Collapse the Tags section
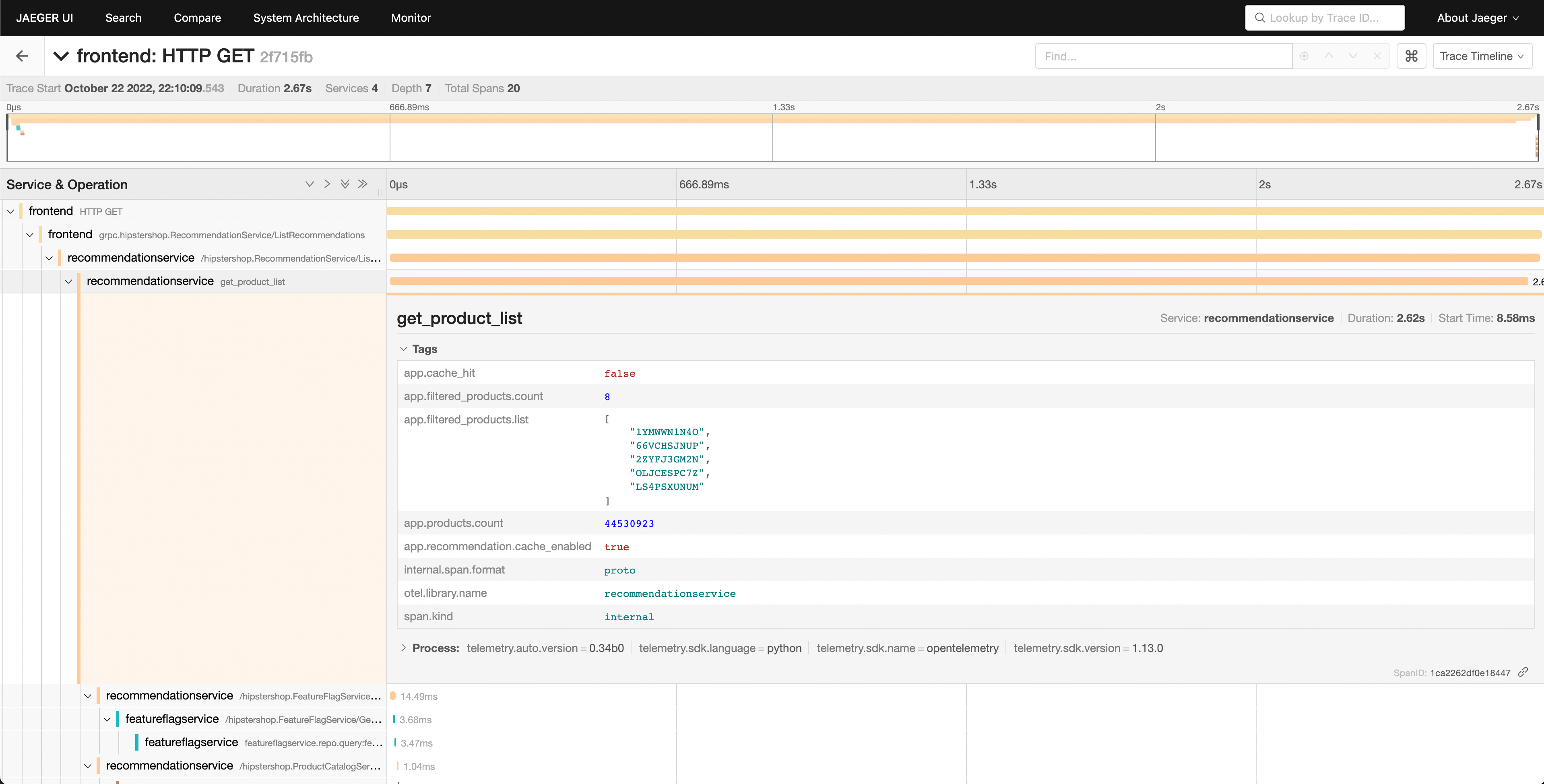 403,349
